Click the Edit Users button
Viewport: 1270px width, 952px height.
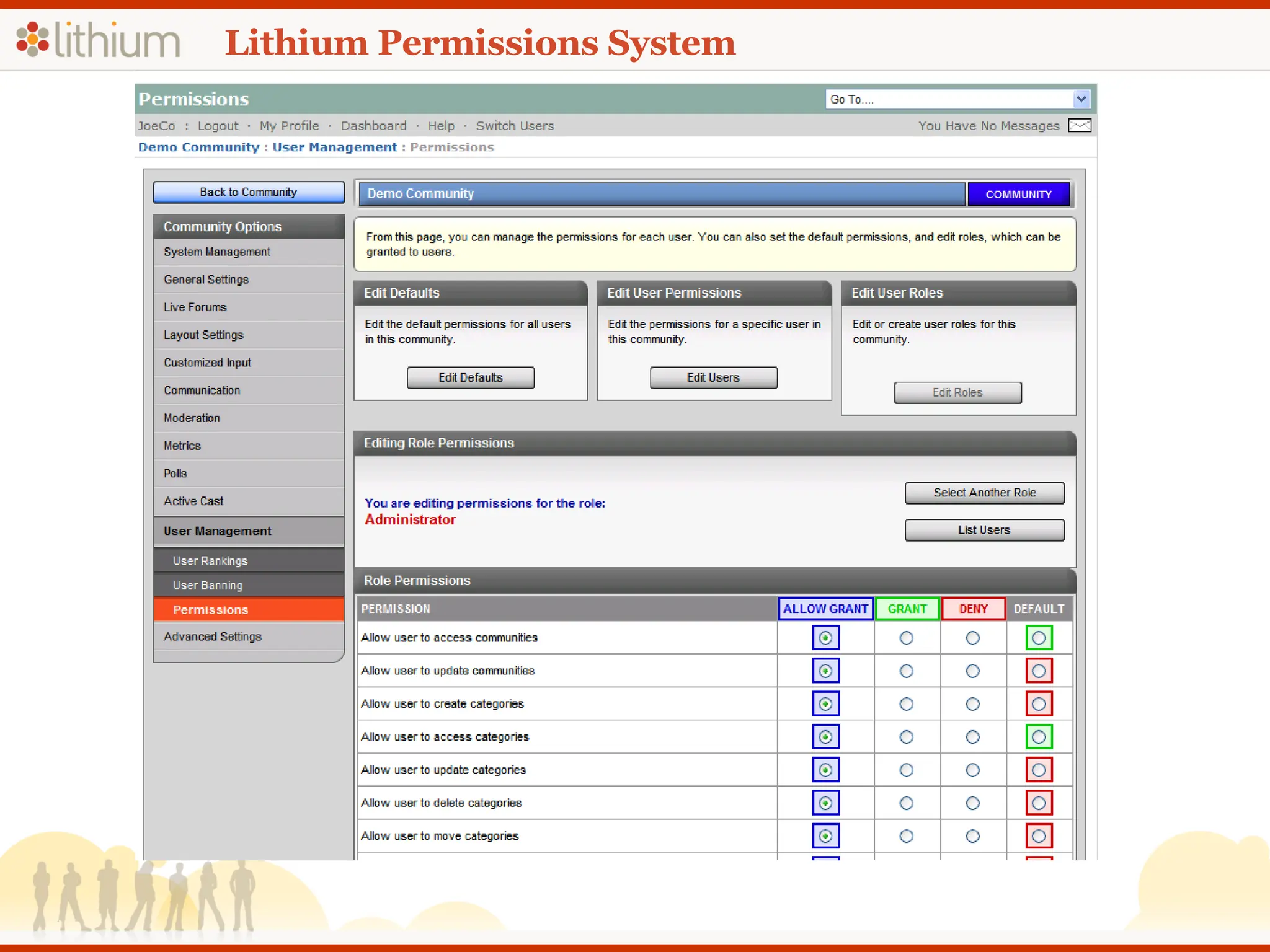(714, 377)
